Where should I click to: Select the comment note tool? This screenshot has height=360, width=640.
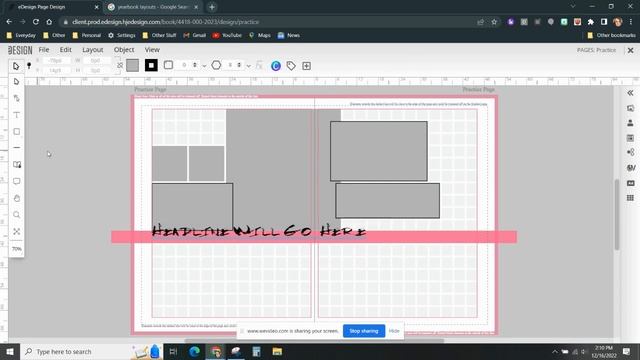click(16, 181)
